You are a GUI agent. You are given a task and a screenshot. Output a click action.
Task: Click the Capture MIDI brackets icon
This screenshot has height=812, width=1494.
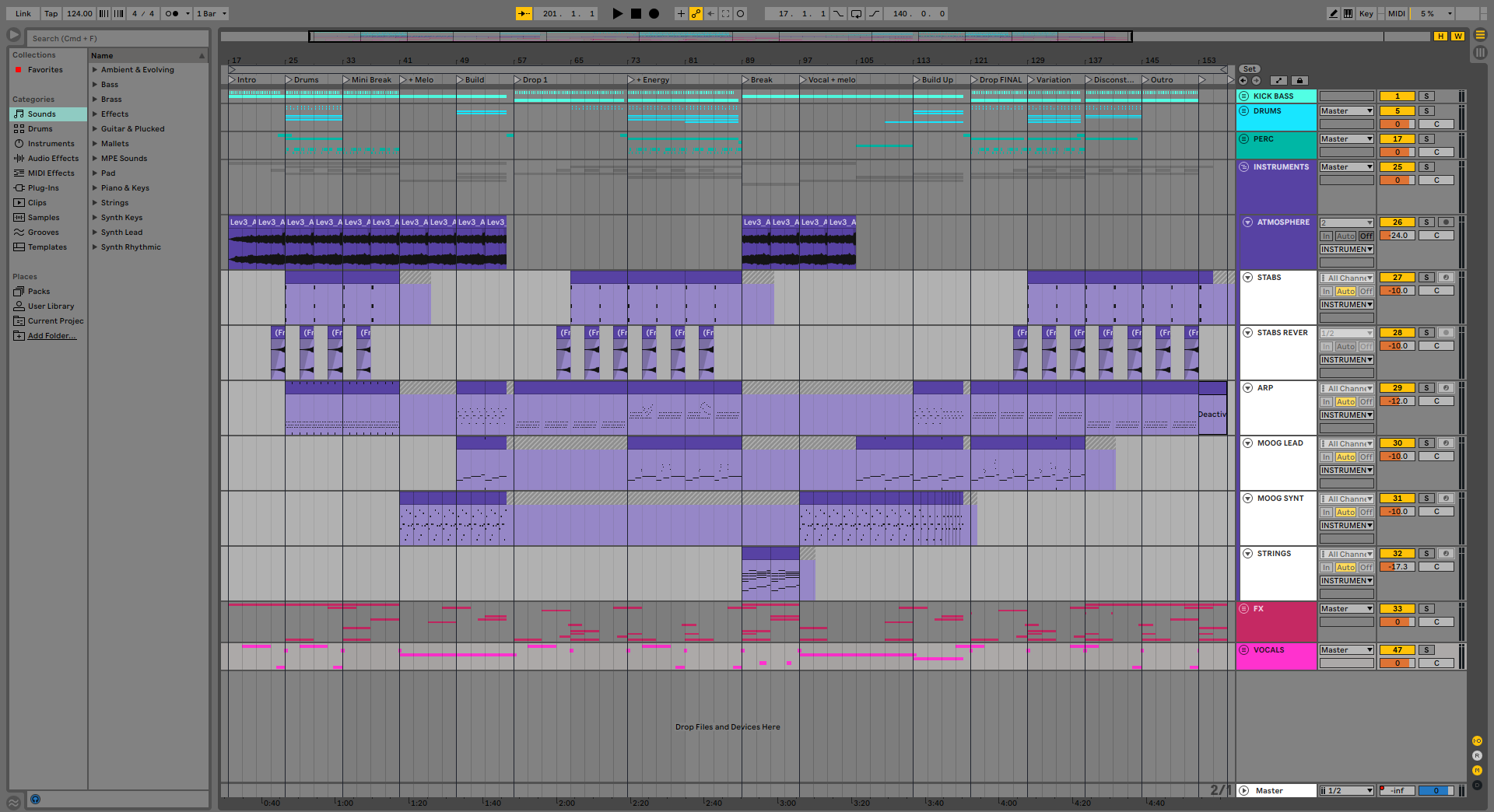point(725,13)
